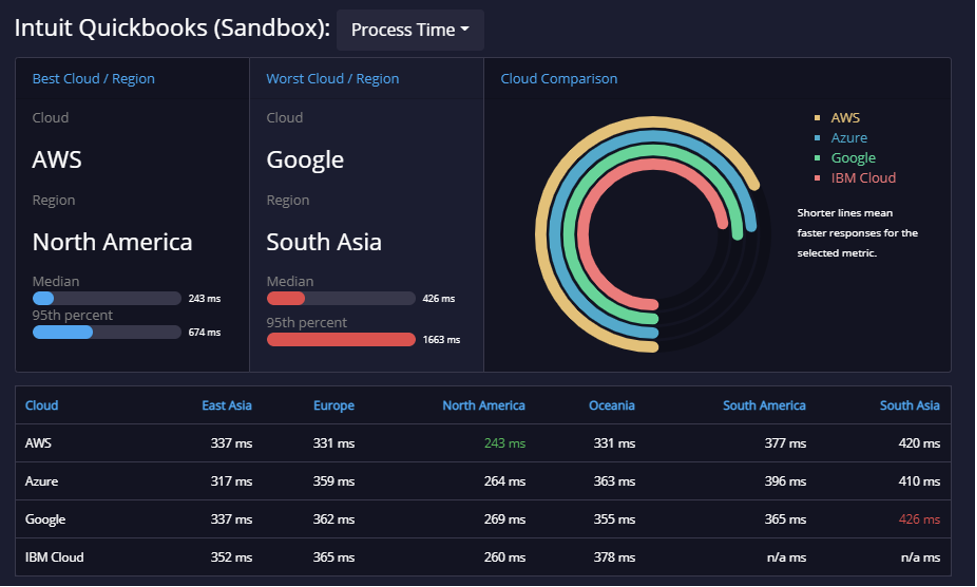This screenshot has width=977, height=587.
Task: Sort table by South Asia column
Action: [910, 406]
